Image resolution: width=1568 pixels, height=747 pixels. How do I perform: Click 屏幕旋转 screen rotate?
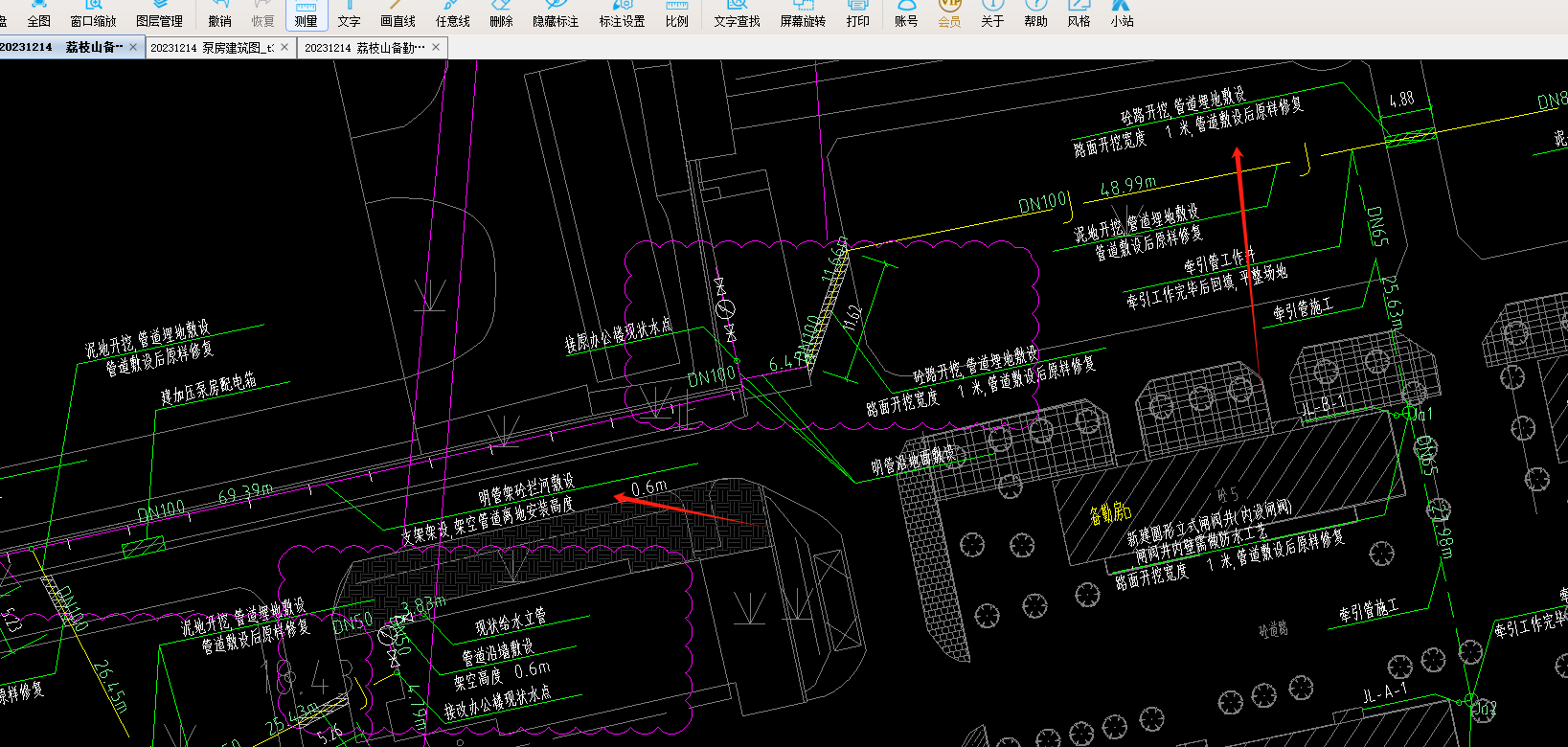pos(803,14)
